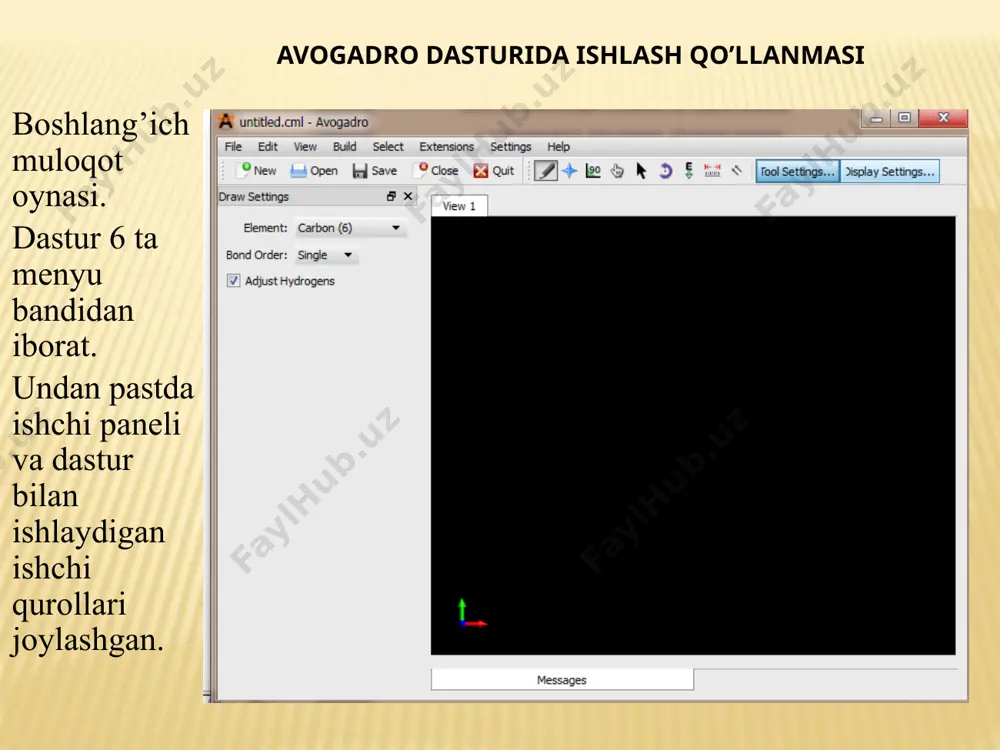Open the Settings menu
1000x750 pixels.
click(x=510, y=147)
